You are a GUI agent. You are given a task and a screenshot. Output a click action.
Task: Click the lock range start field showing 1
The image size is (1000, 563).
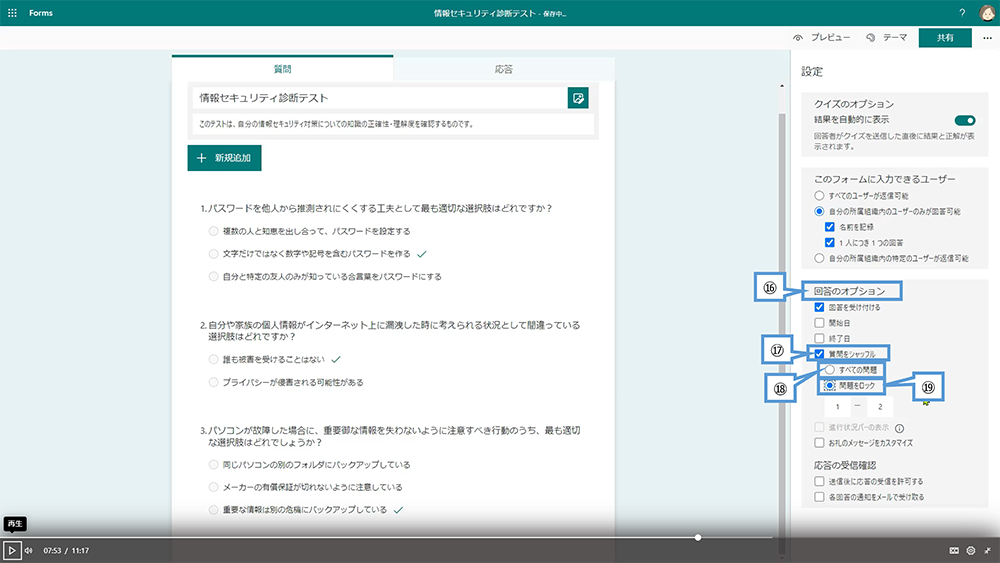pyautogui.click(x=837, y=407)
